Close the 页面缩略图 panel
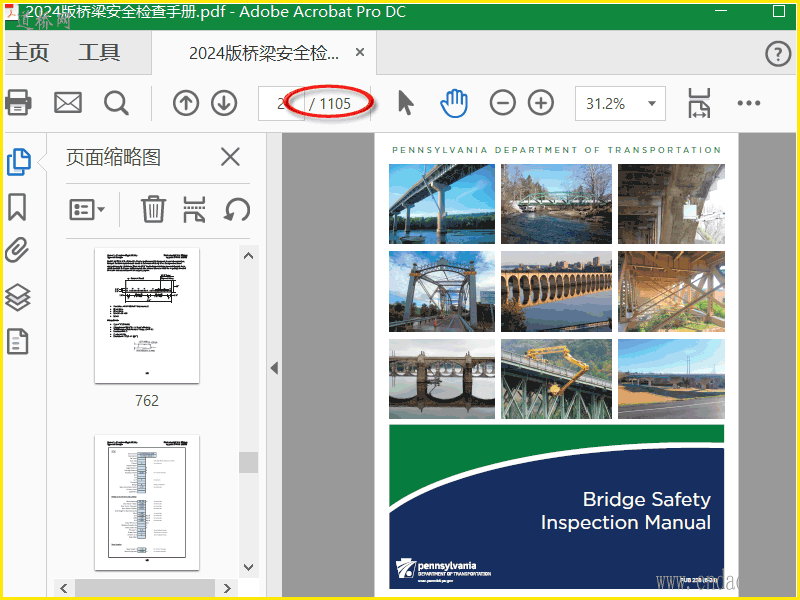800x600 pixels. [231, 157]
